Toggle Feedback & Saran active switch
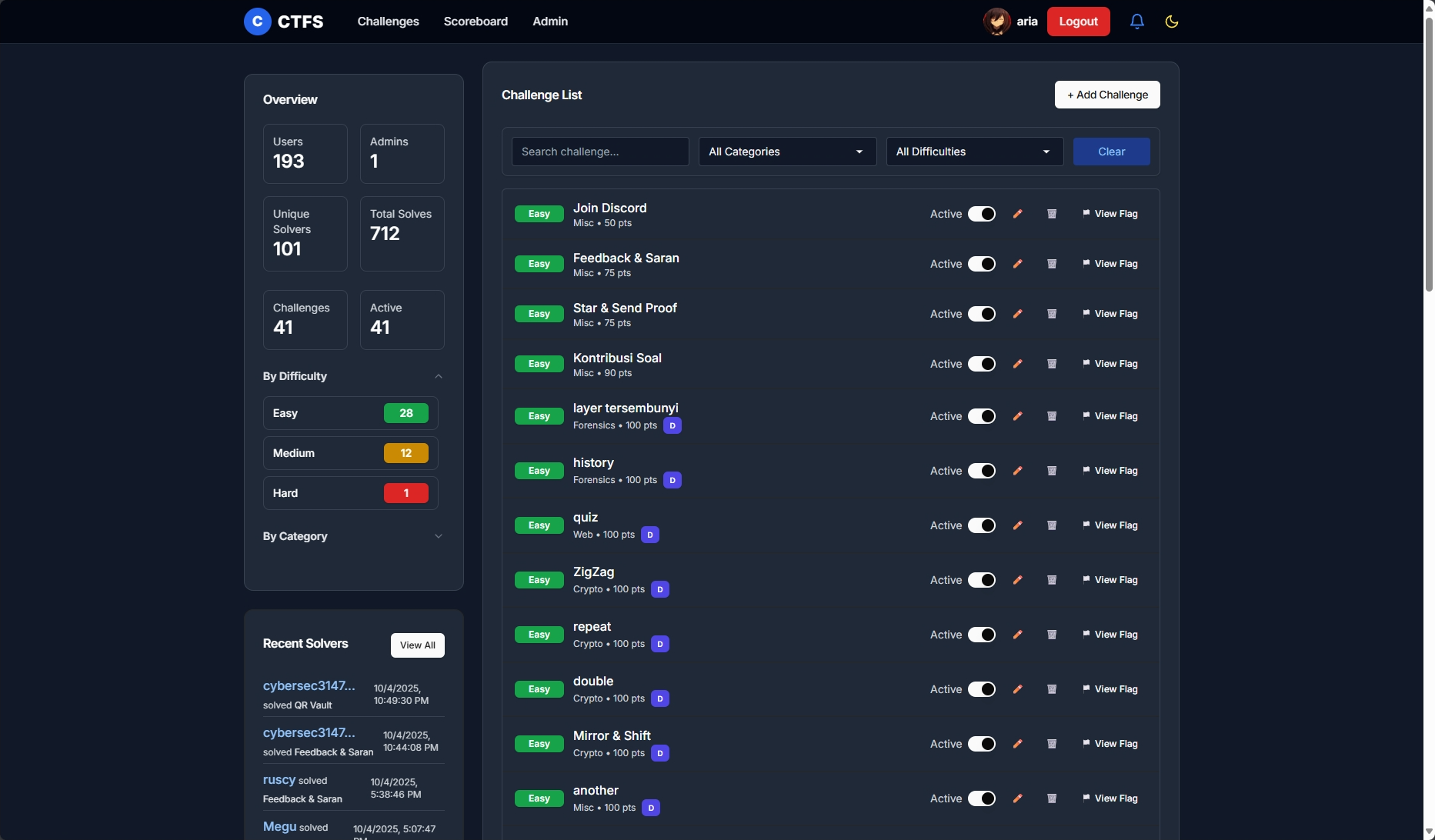 982,264
